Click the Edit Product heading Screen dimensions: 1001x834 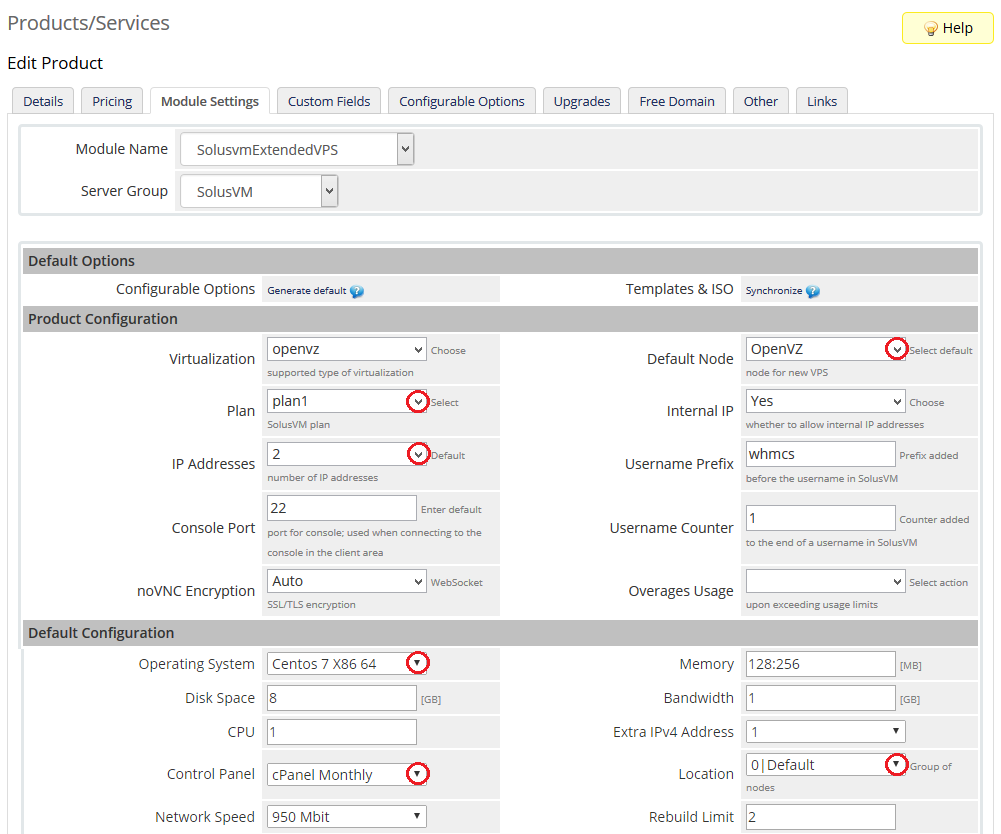[x=55, y=63]
